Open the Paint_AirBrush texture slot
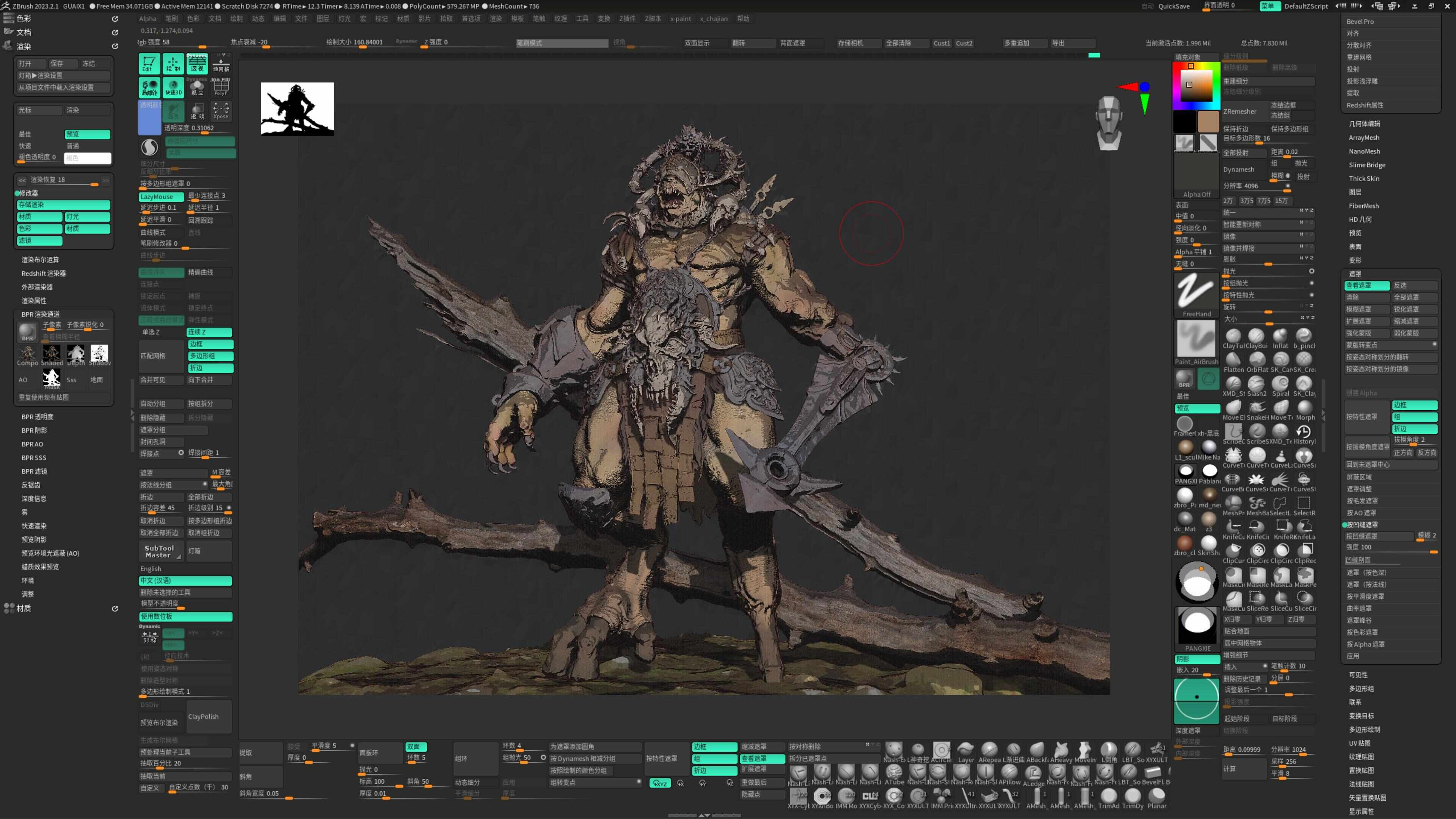The image size is (1456, 819). 1196,342
